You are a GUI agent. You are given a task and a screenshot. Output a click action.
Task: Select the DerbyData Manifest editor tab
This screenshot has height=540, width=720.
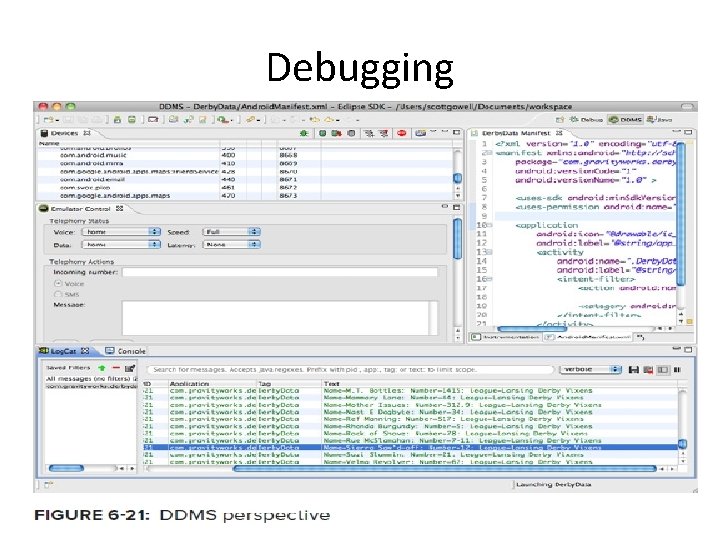tap(517, 133)
